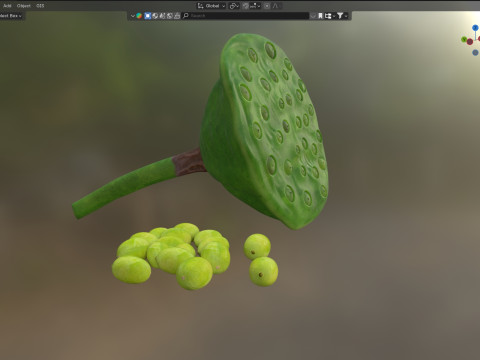480x360 pixels.
Task: Click the lower dim blue gizmo circle
Action: click(475, 52)
